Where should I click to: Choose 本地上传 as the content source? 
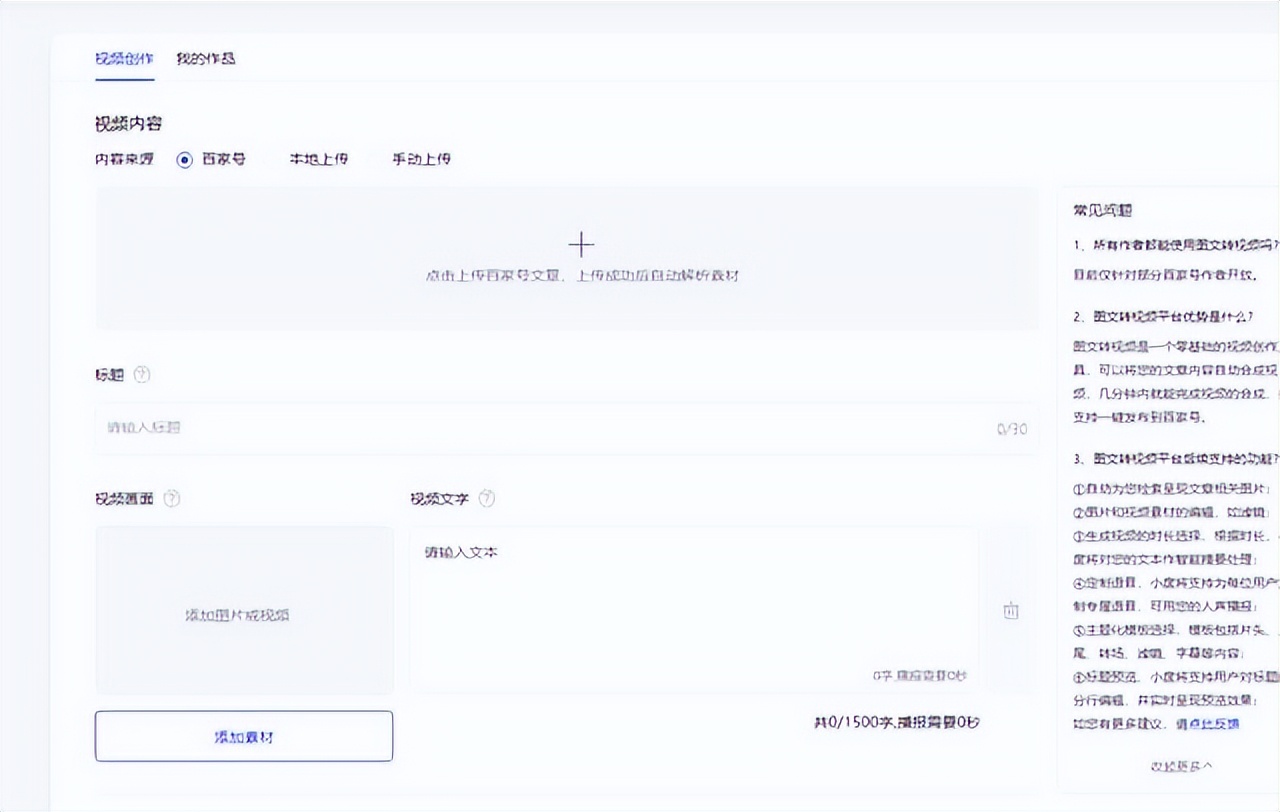click(x=318, y=159)
